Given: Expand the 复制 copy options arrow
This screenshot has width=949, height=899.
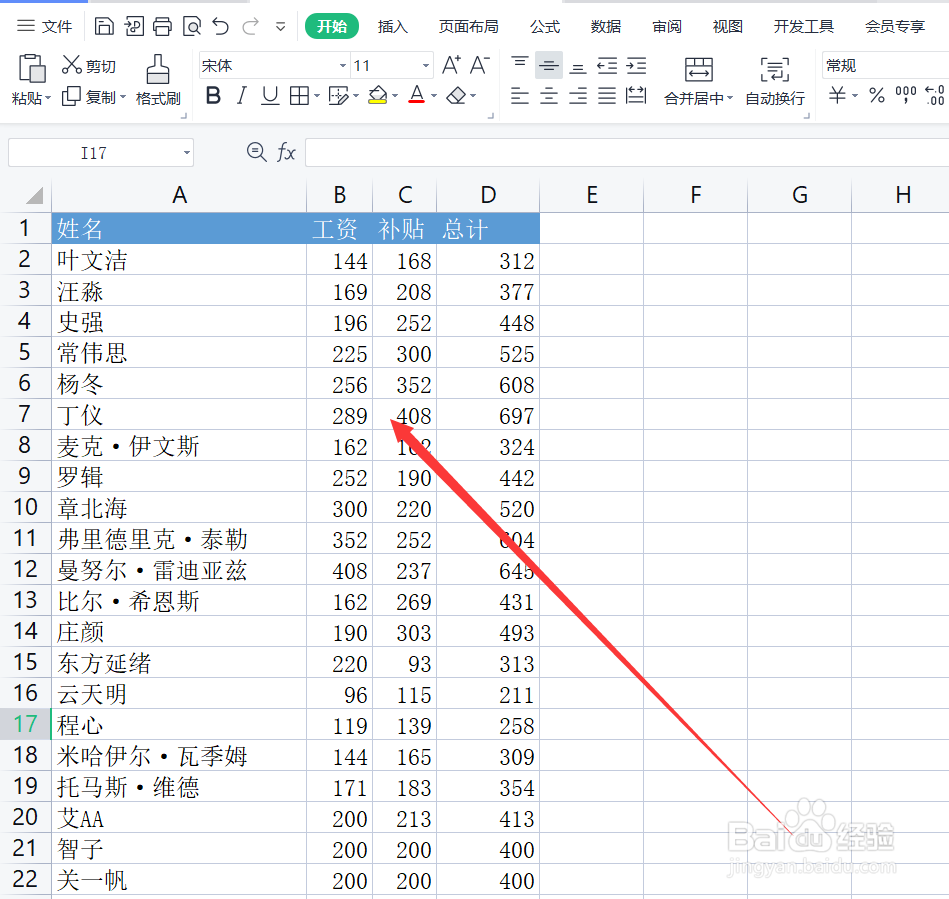Looking at the screenshot, I should tap(123, 97).
